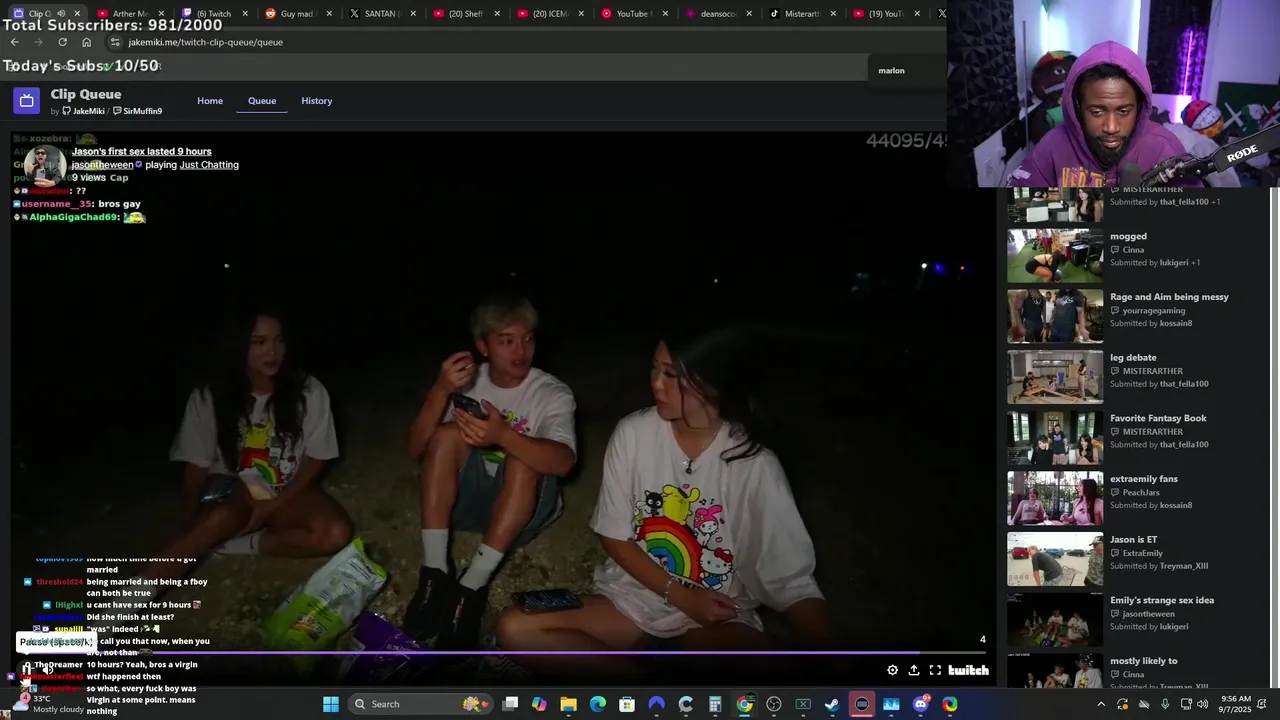Click the Clip Queue purple logo icon
The image size is (1280, 720).
(27, 100)
